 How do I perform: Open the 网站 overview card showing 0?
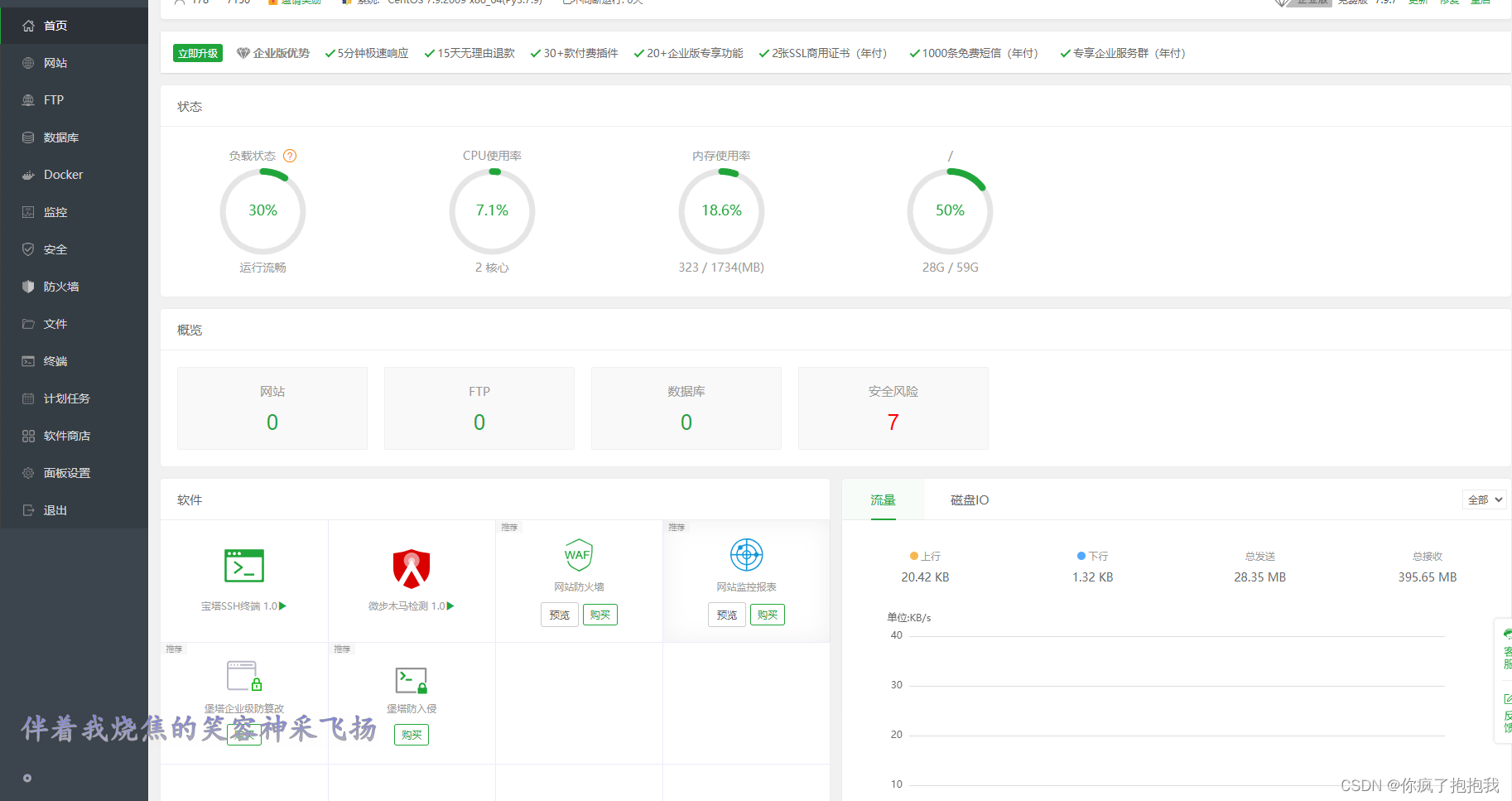point(272,408)
